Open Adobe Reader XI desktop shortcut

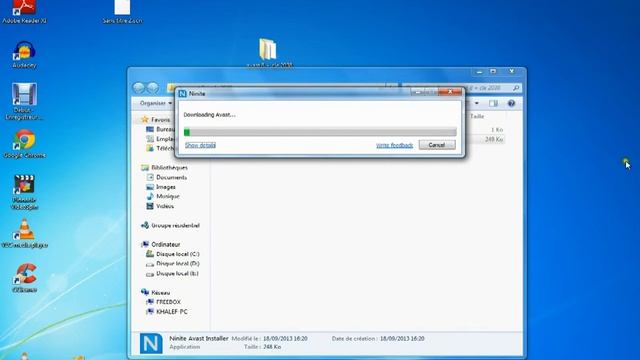tap(24, 11)
